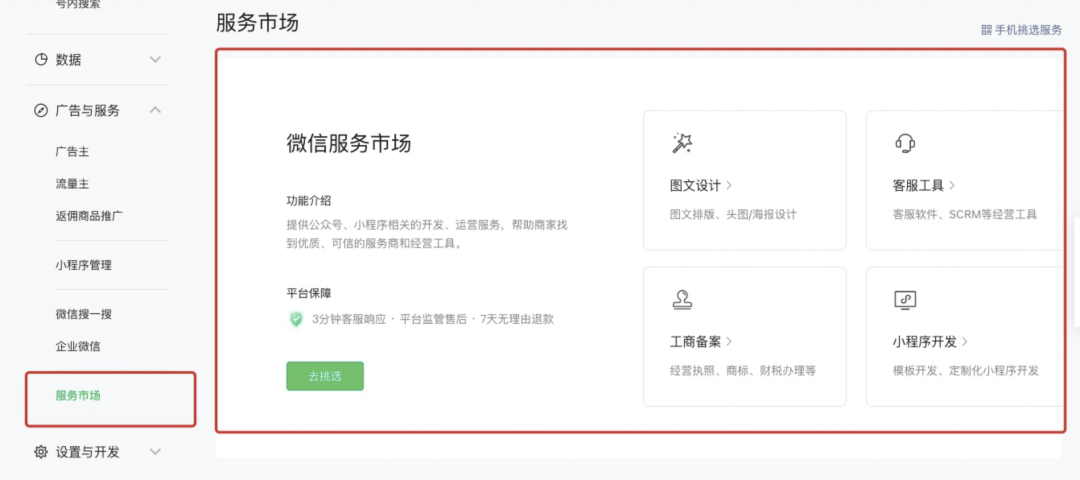1080x480 pixels.
Task: Click the stamp icon for 工商备案
Action: 681,300
